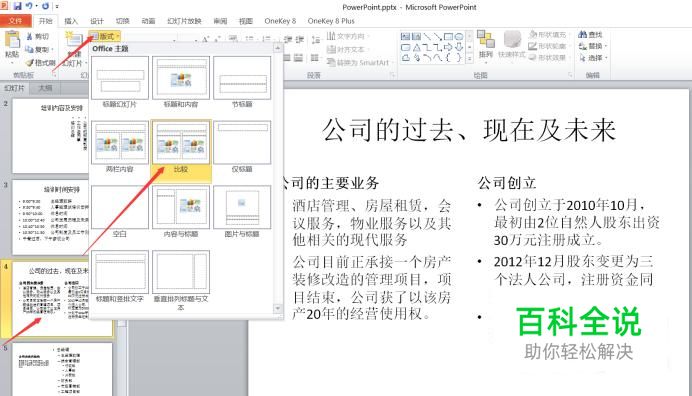The height and width of the screenshot is (396, 692).
Task: Switch to the Slide Show (幻灯片放映) tab
Action: [184, 21]
